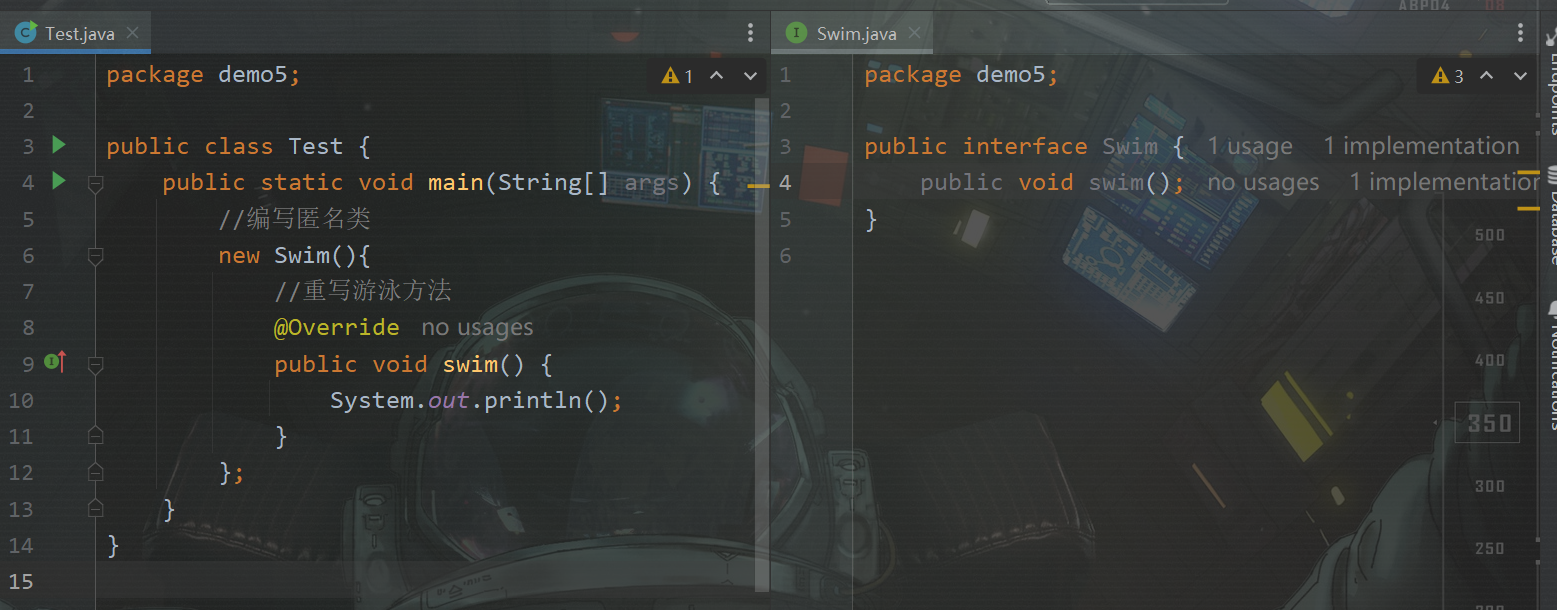This screenshot has height=610, width=1557.
Task: Click line number 15 in Test.java gutter
Action: 21,581
